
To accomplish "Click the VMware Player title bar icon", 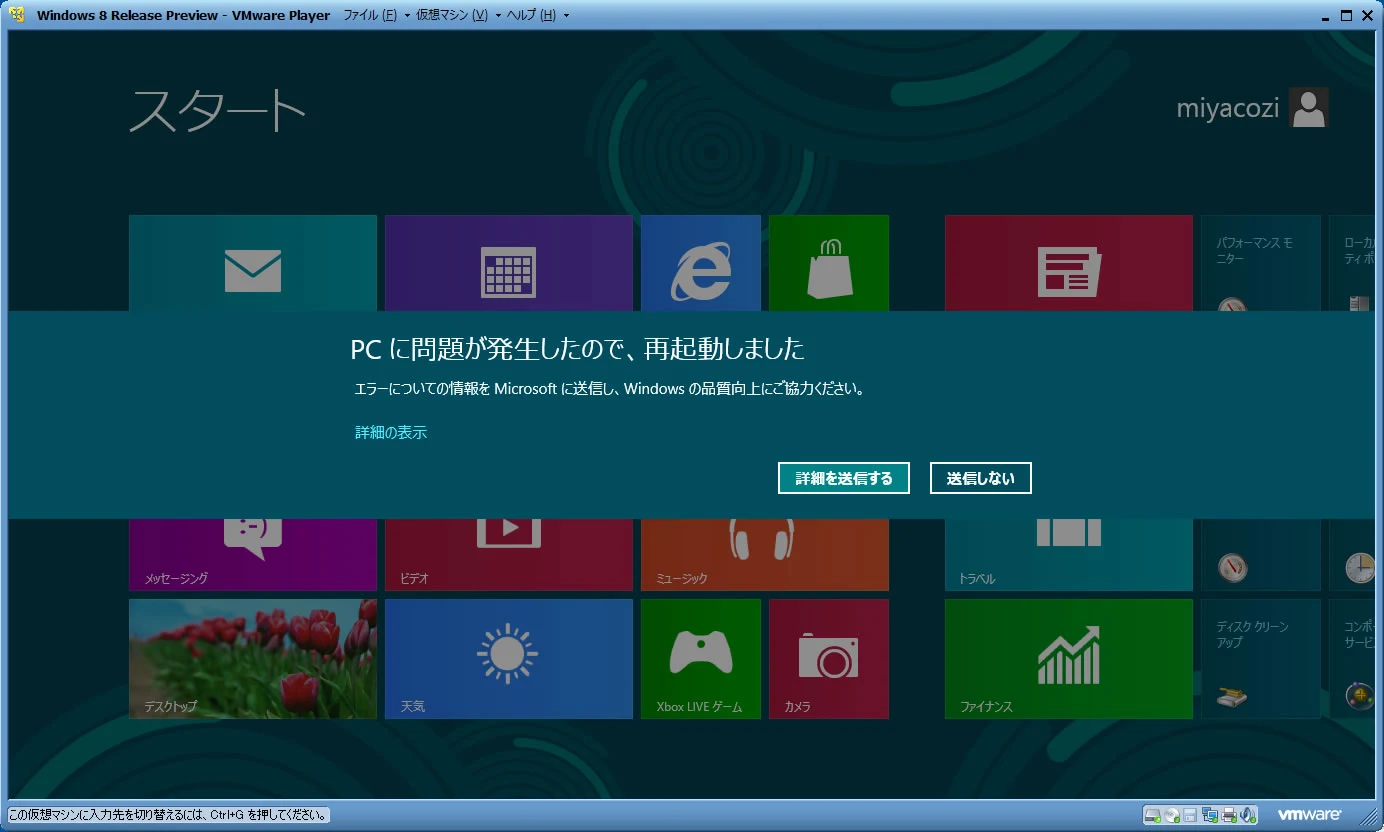I will pos(17,15).
